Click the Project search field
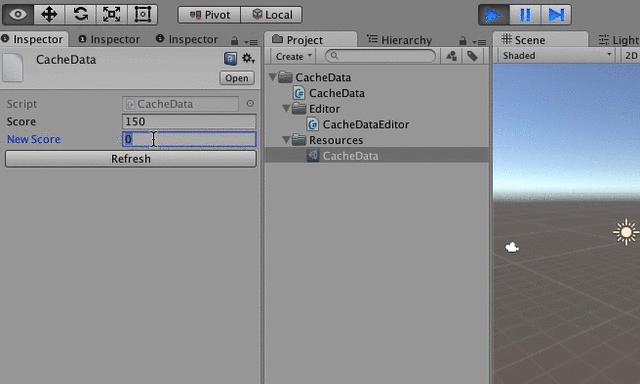This screenshot has height=384, width=640. pos(380,56)
